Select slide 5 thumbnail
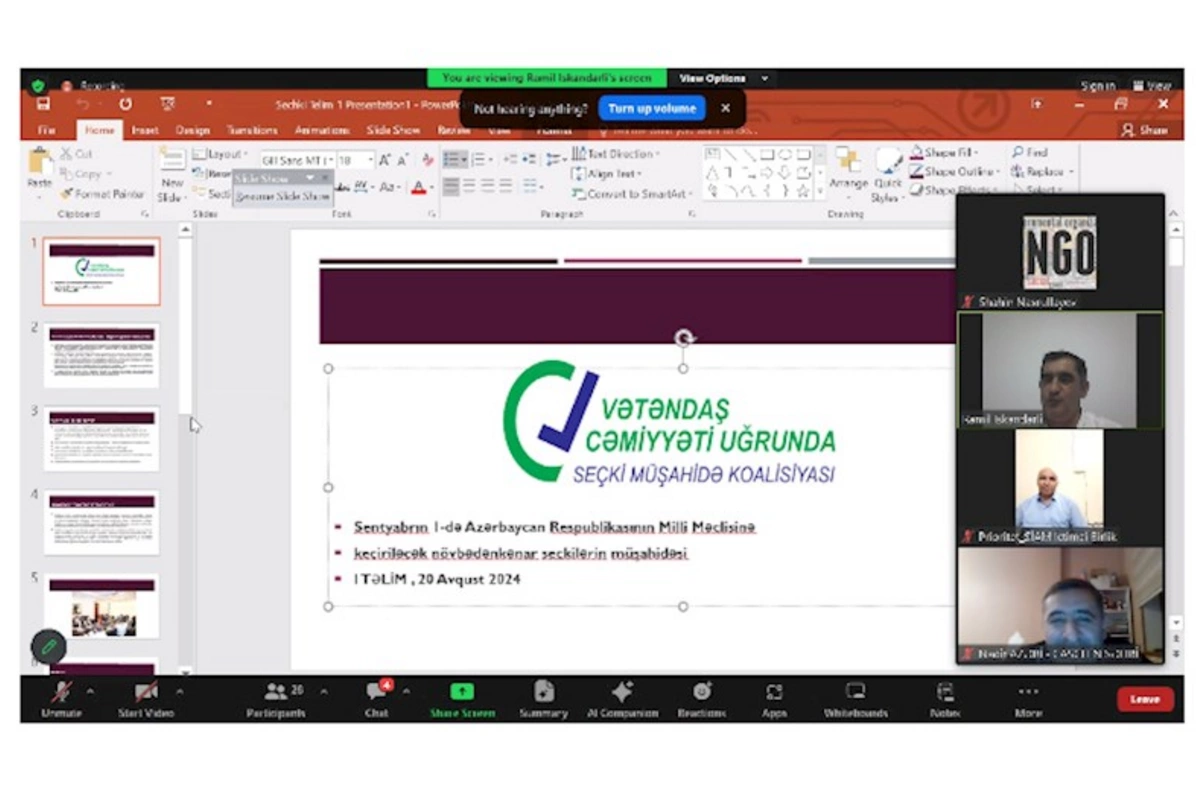The image size is (1200, 800). point(101,606)
